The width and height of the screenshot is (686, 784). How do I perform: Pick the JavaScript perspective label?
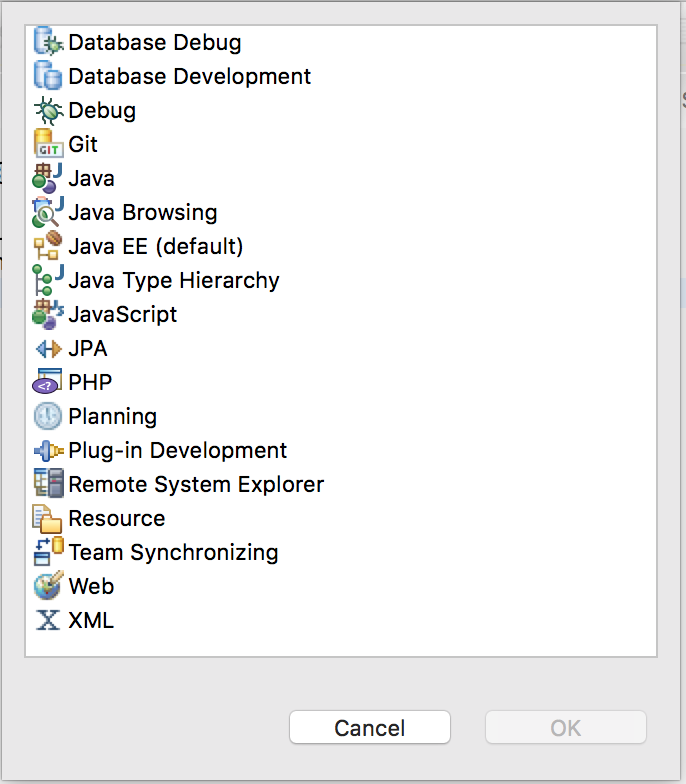pos(122,314)
